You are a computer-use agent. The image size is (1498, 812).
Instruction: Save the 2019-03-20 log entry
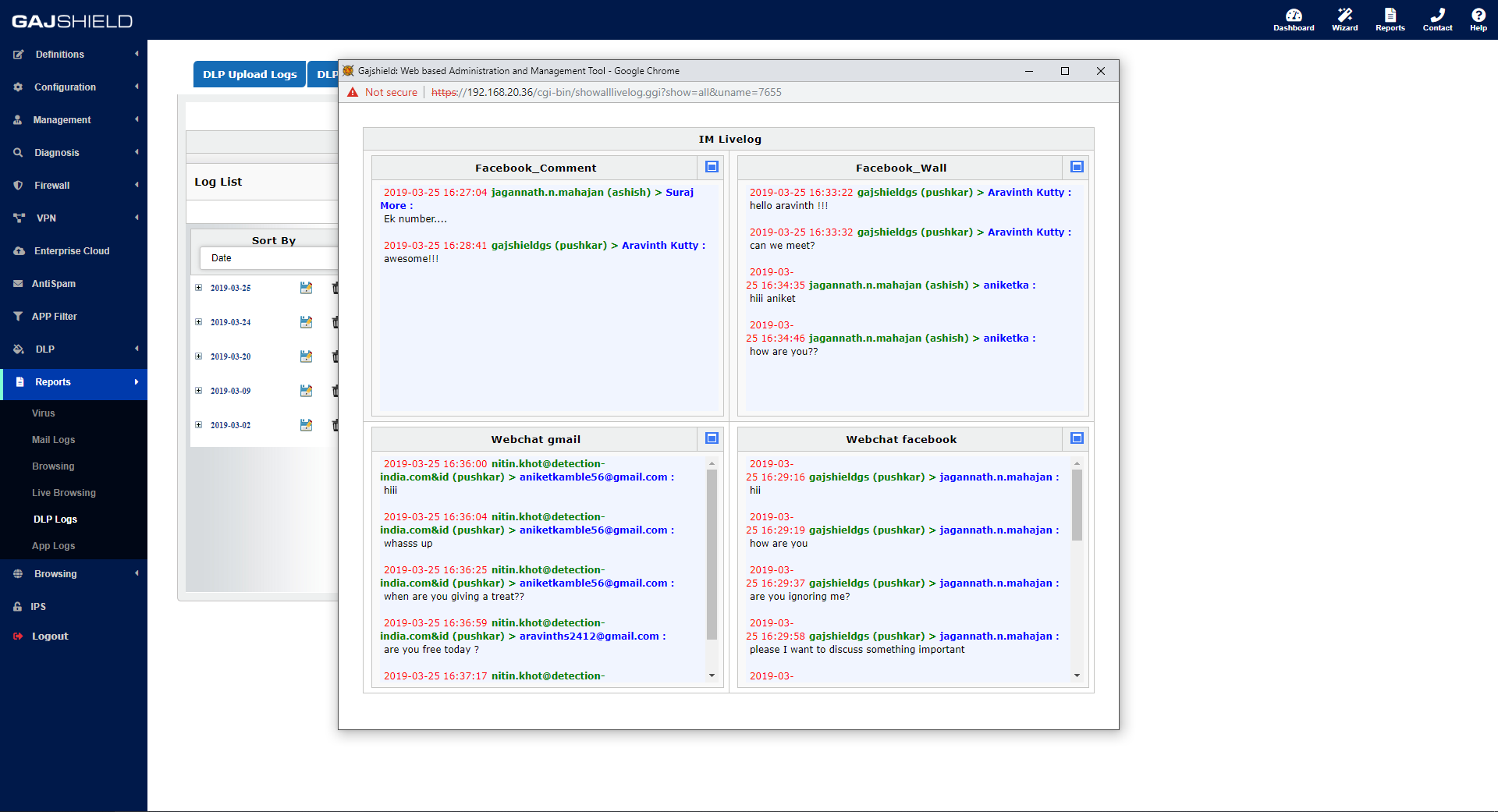(306, 356)
